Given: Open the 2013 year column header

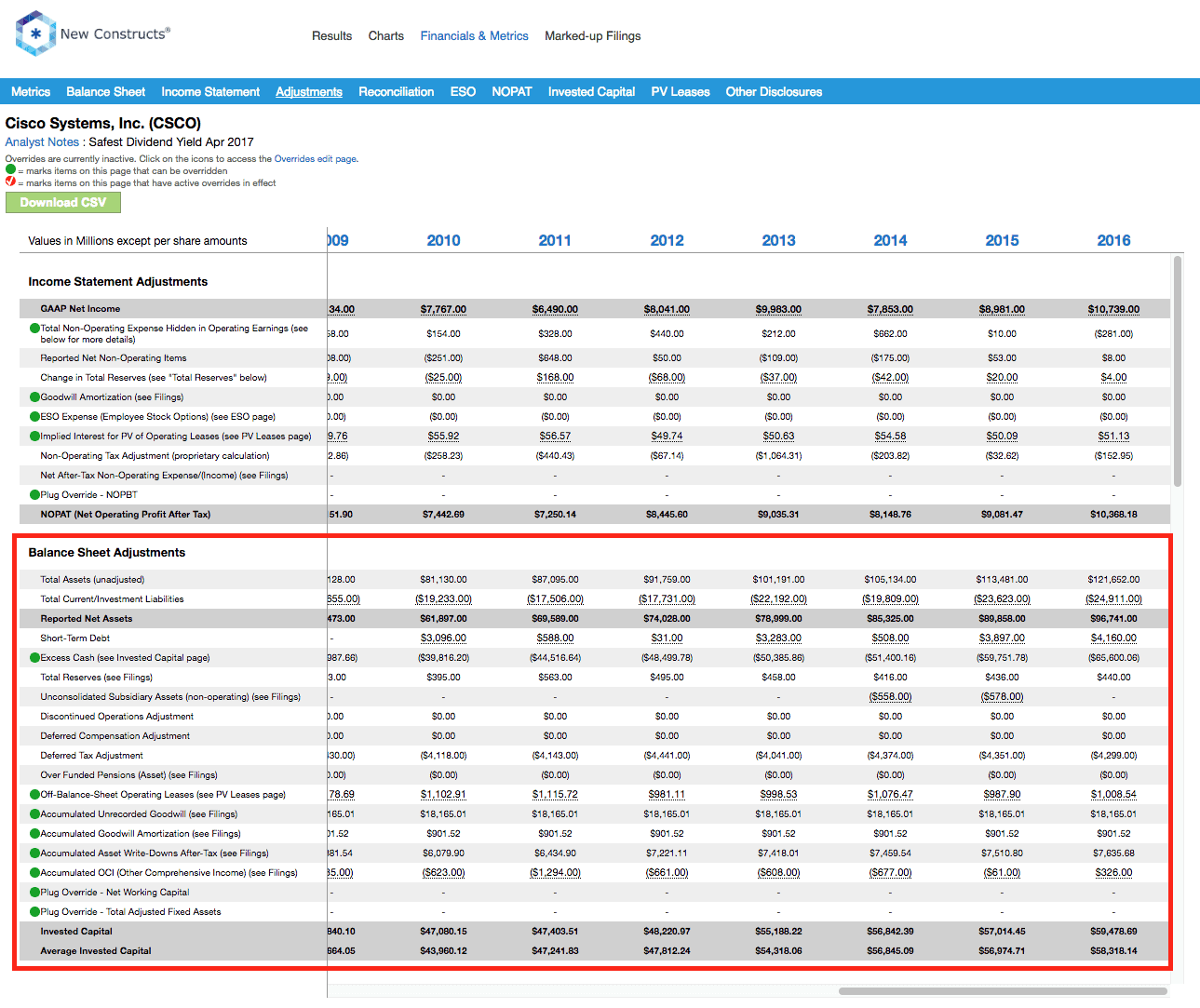Looking at the screenshot, I should click(778, 240).
